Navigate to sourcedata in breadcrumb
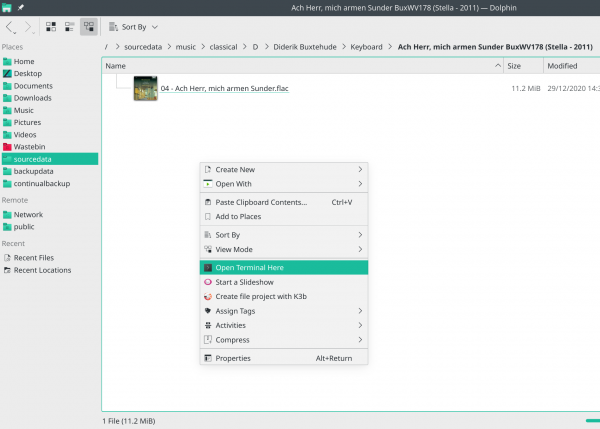This screenshot has height=429, width=600. coord(143,47)
